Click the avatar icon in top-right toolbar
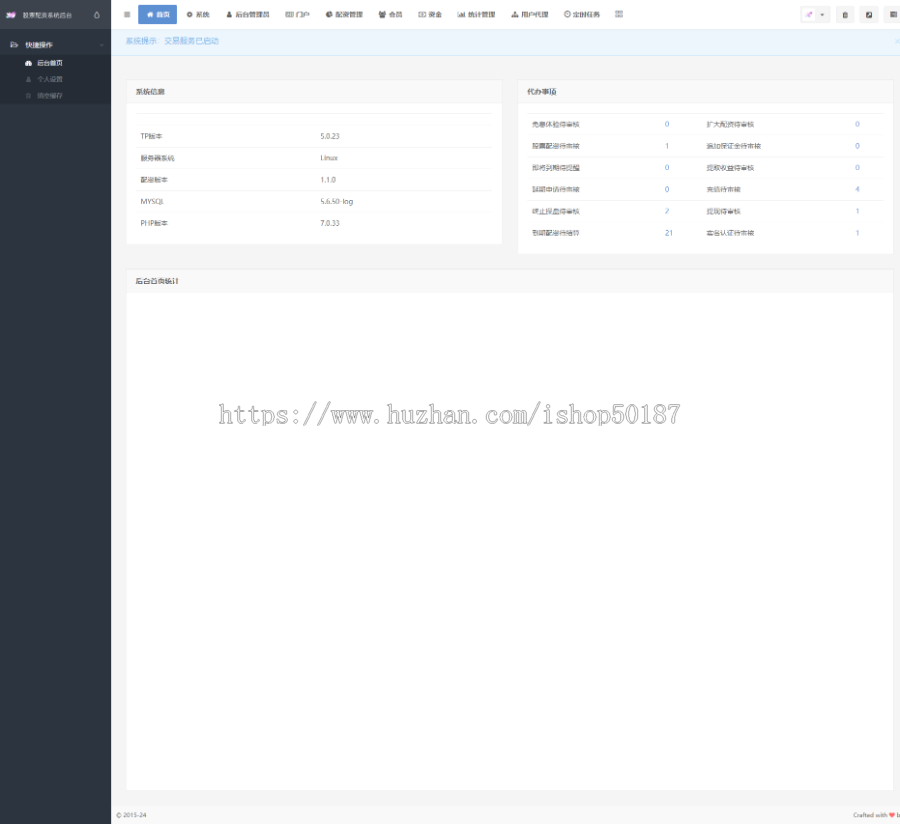The image size is (900, 824). tap(809, 15)
